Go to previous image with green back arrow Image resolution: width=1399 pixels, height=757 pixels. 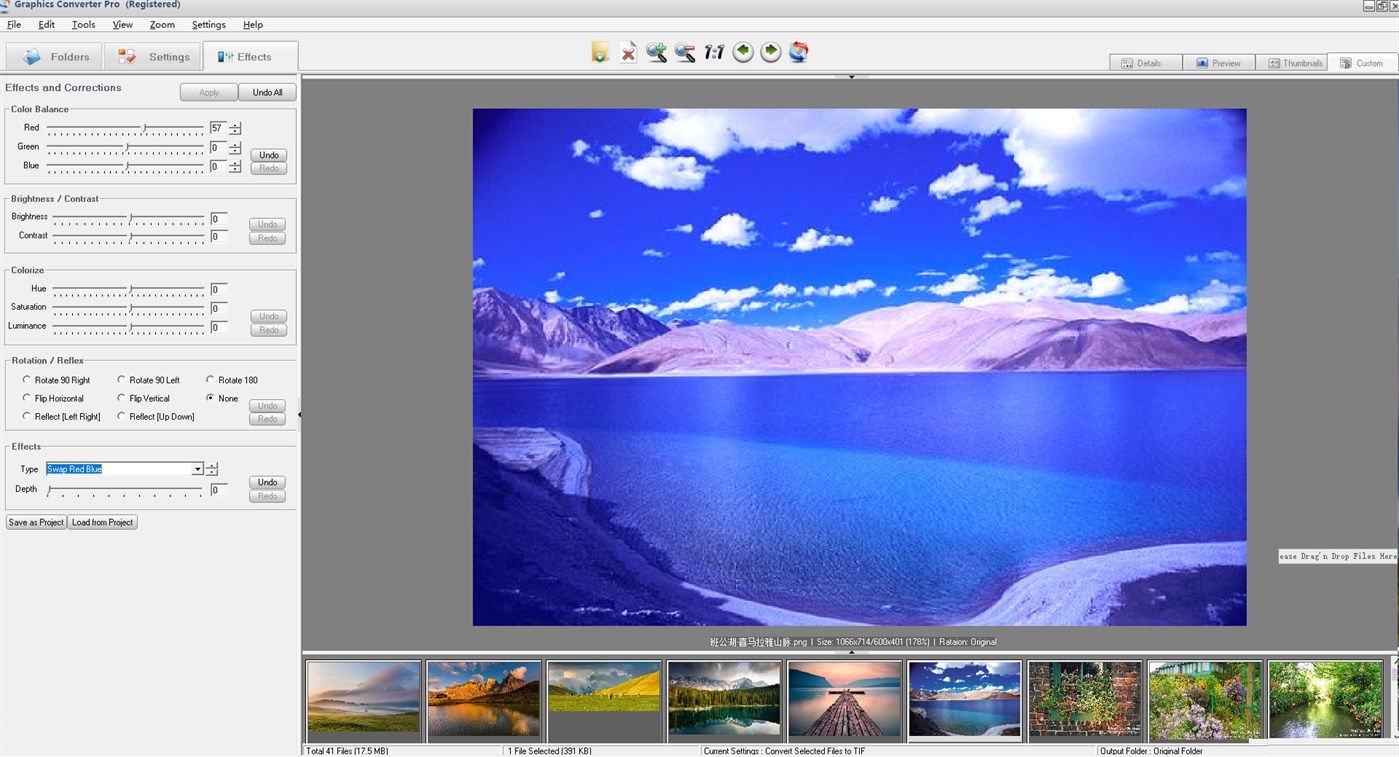tap(742, 51)
